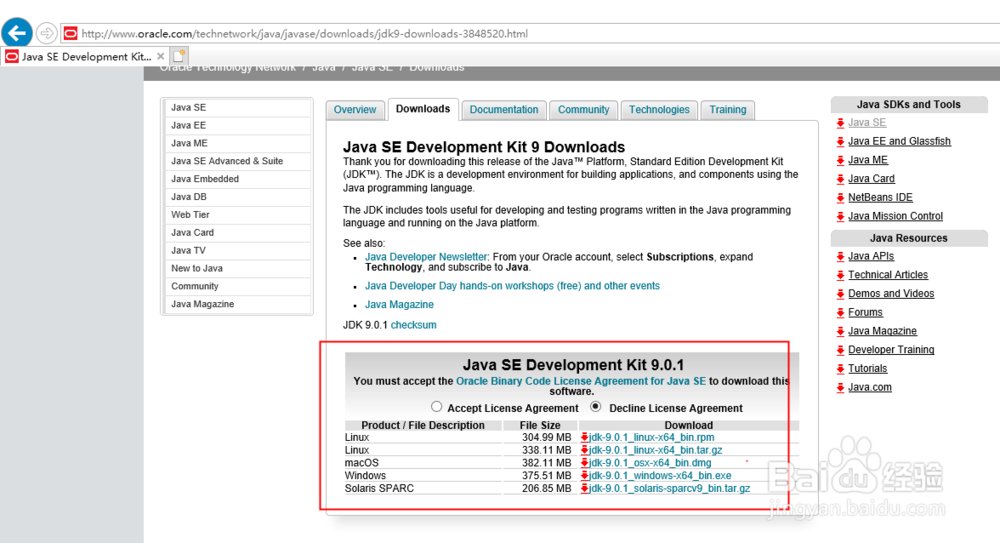Screen dimensions: 1000x543
Task: Open Java Magazine link in Java Resources
Action: point(882,331)
